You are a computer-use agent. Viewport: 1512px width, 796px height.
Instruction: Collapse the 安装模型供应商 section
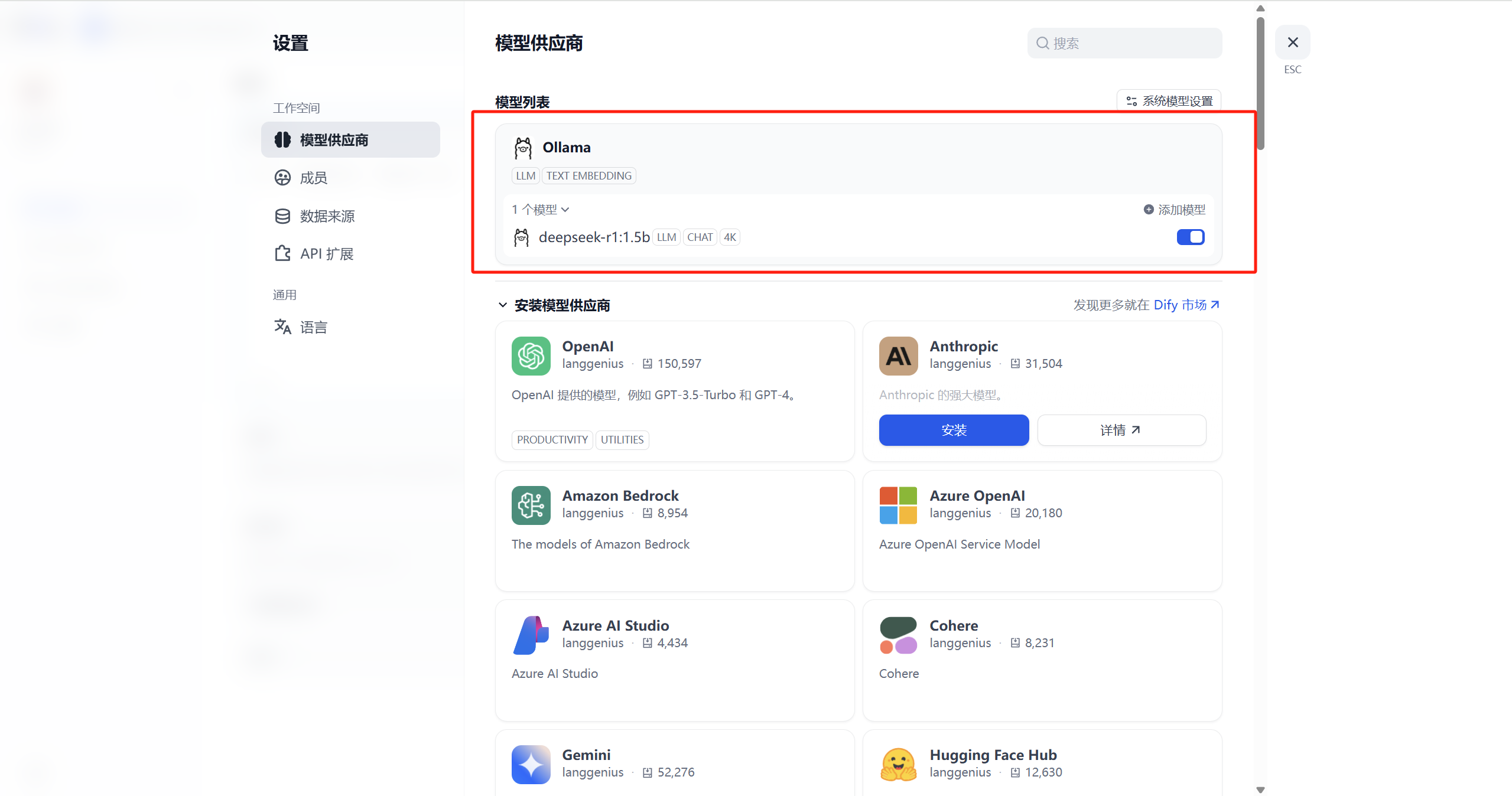tap(502, 305)
